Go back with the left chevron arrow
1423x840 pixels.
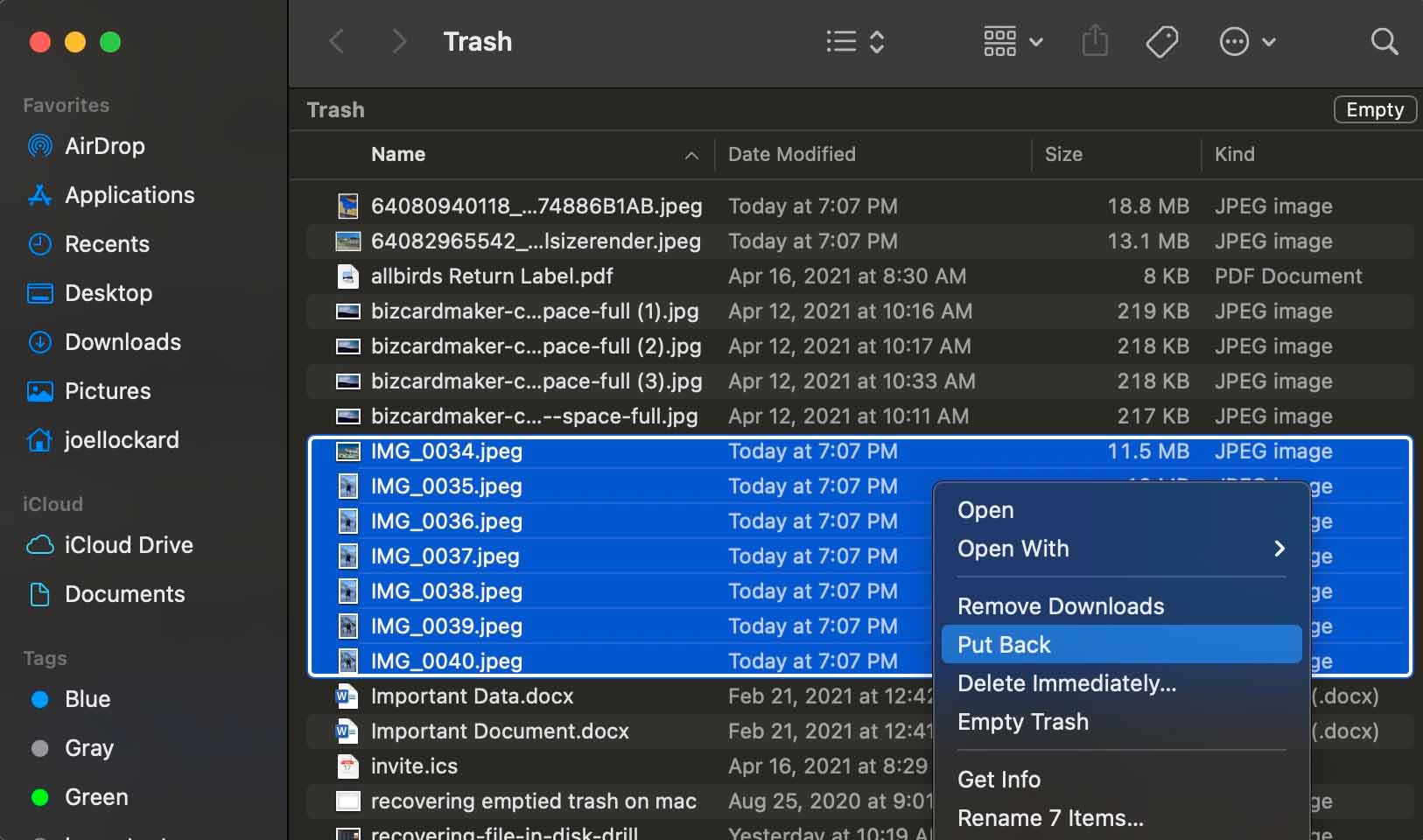click(337, 41)
